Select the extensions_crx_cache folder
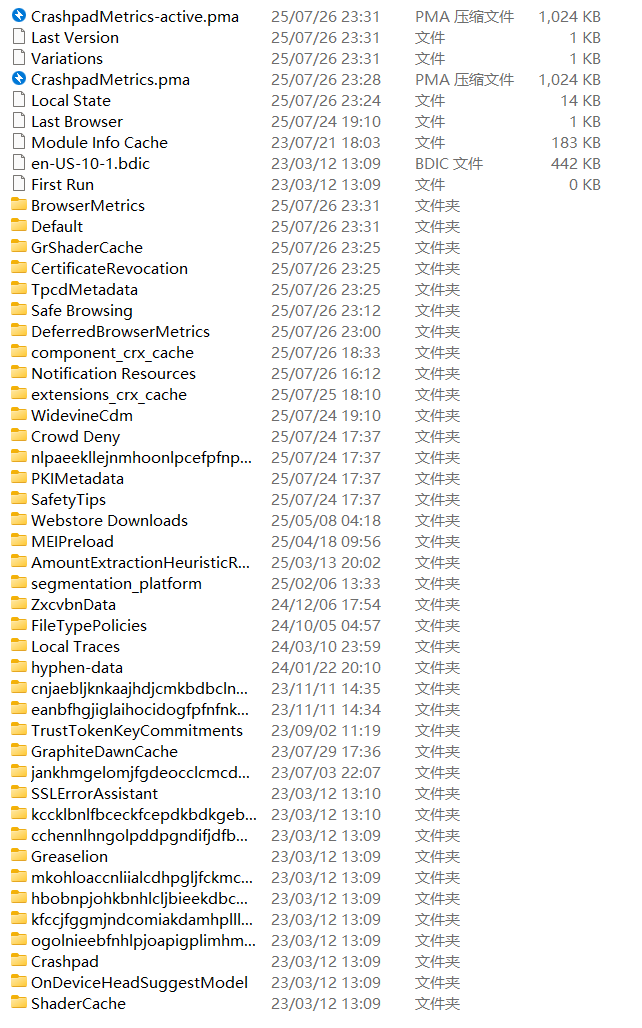Image resolution: width=642 pixels, height=1028 pixels. (x=108, y=394)
